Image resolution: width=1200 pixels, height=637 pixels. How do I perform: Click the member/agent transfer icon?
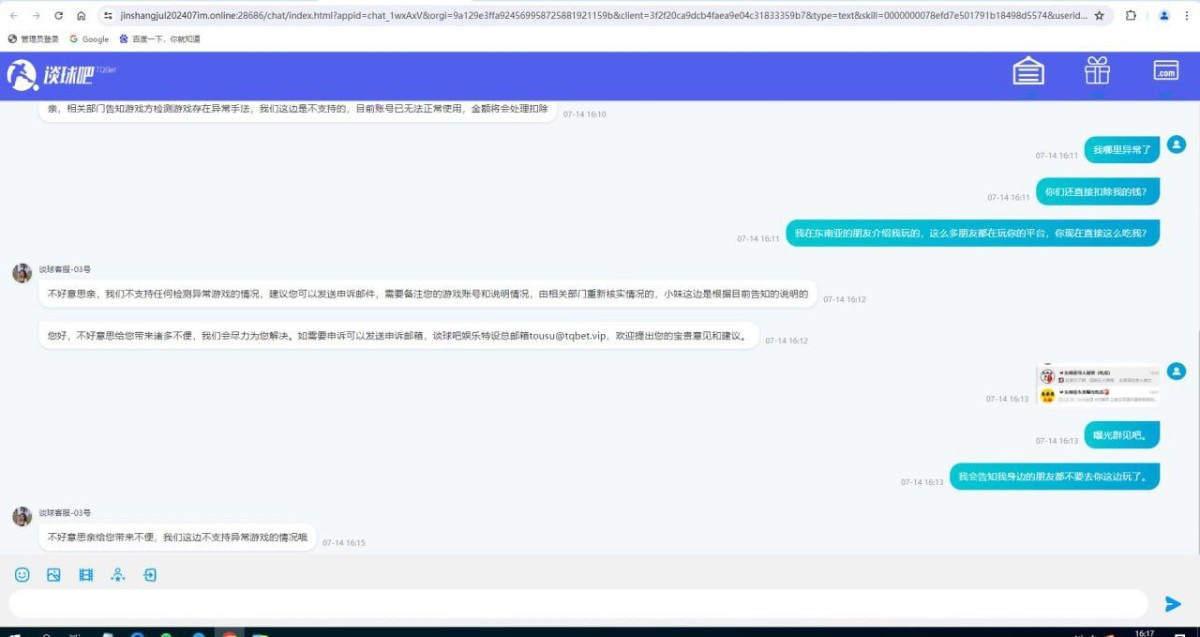tap(117, 574)
